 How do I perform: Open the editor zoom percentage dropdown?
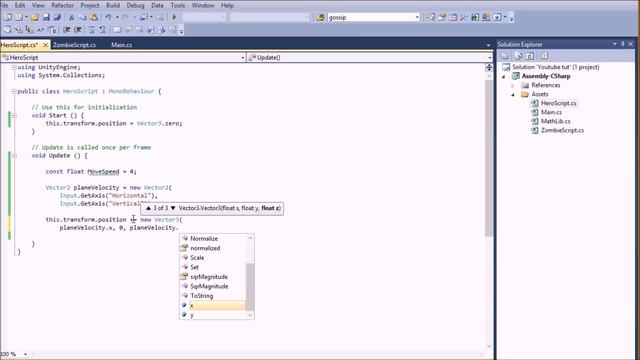(25, 354)
